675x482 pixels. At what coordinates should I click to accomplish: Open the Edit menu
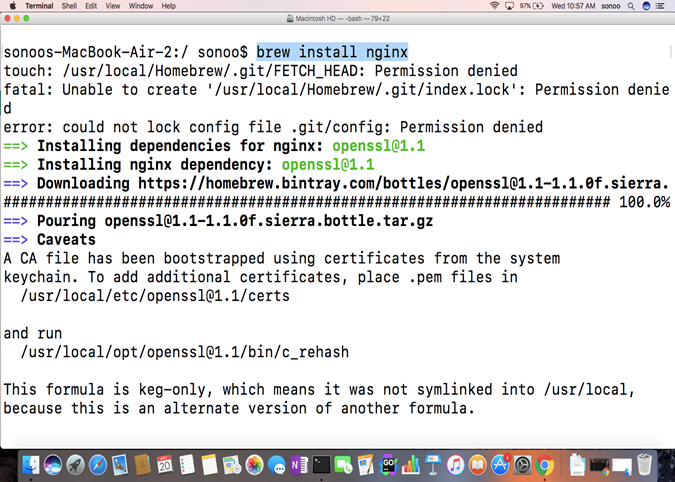point(91,6)
